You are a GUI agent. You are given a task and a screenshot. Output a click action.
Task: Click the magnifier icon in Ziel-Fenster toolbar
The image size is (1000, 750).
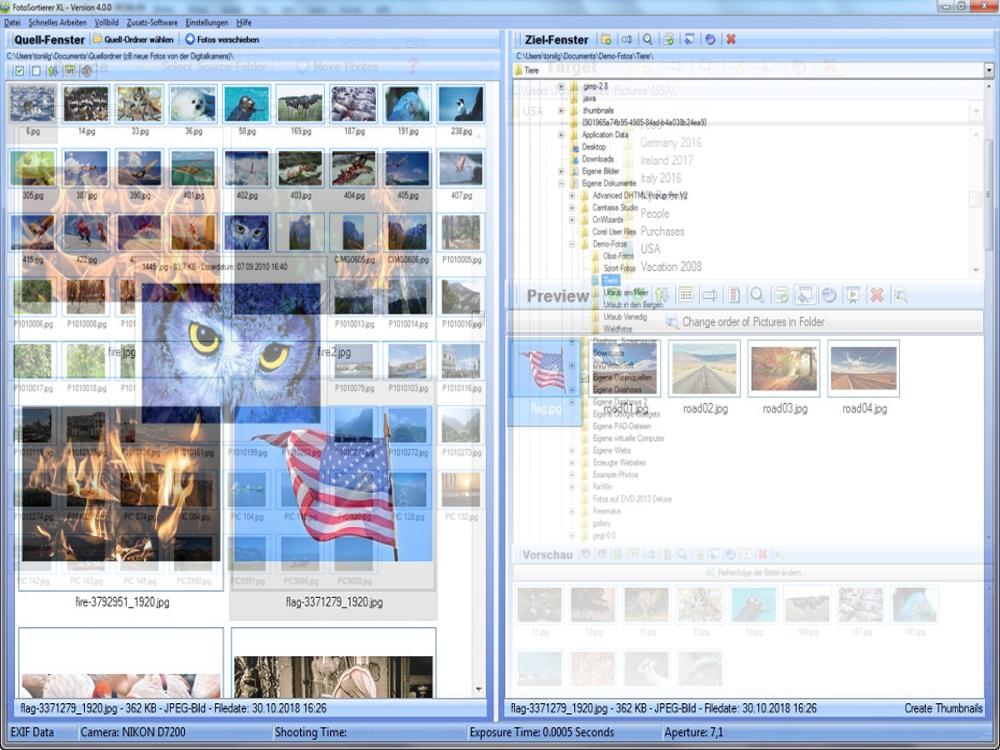648,39
